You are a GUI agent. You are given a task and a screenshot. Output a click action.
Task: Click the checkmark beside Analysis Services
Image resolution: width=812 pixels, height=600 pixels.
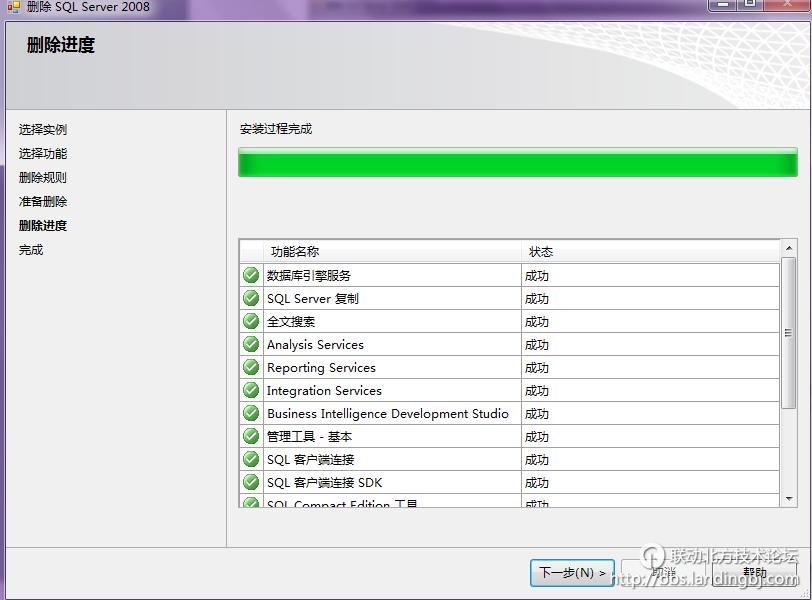pos(251,344)
